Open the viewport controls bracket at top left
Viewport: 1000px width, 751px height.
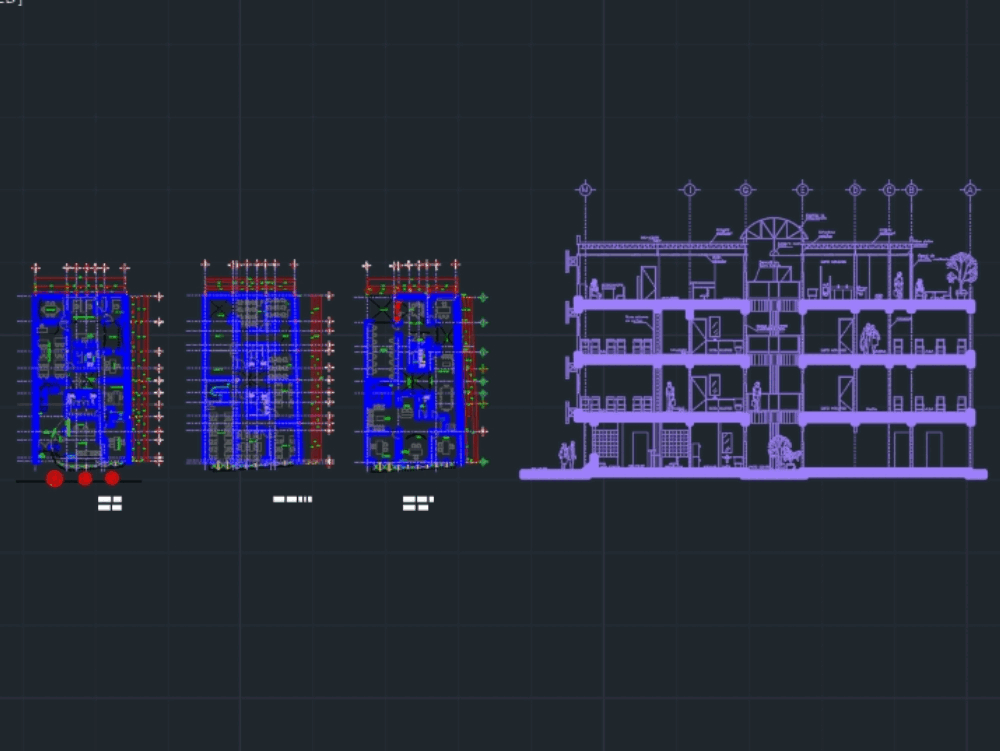[x=10, y=5]
